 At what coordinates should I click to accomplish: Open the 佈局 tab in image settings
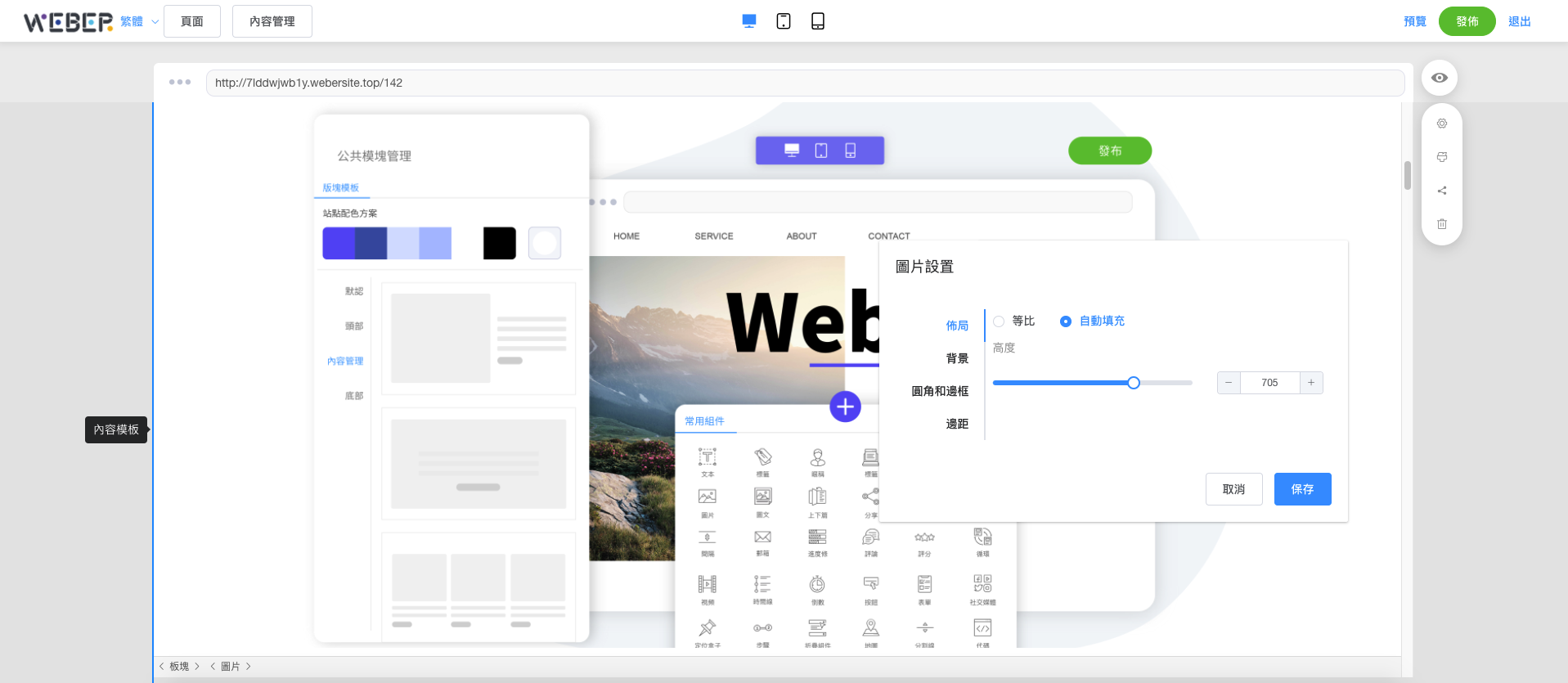957,326
